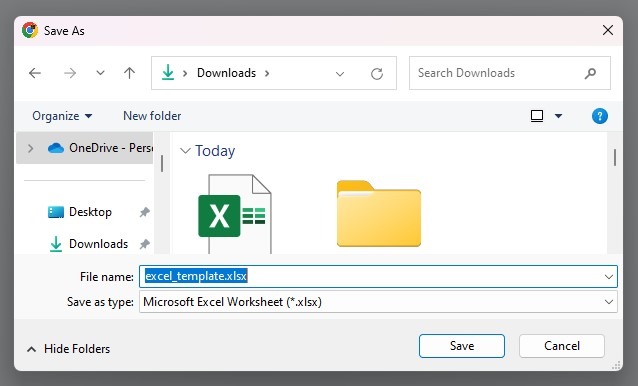This screenshot has height=386, width=638.
Task: Unpin Desktop using its pin icon
Action: click(x=144, y=212)
